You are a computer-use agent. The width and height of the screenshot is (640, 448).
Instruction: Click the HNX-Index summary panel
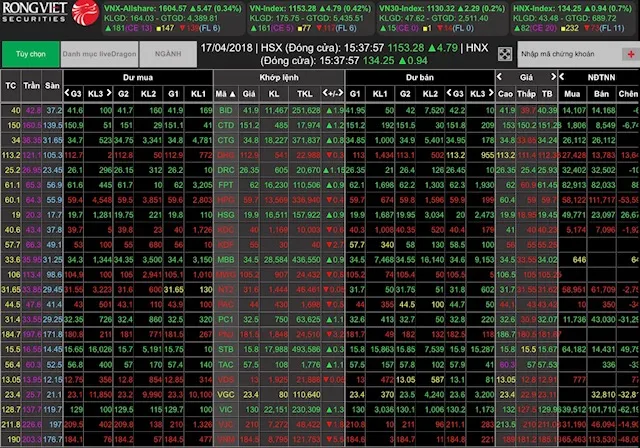click(x=583, y=17)
